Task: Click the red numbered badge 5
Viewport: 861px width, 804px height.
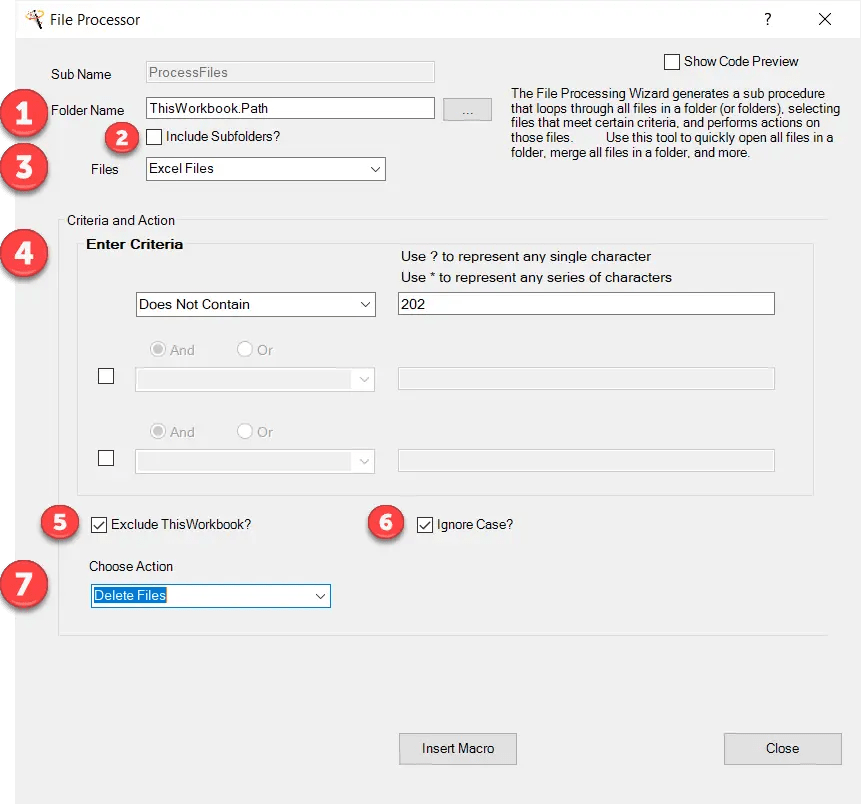Action: (x=59, y=522)
